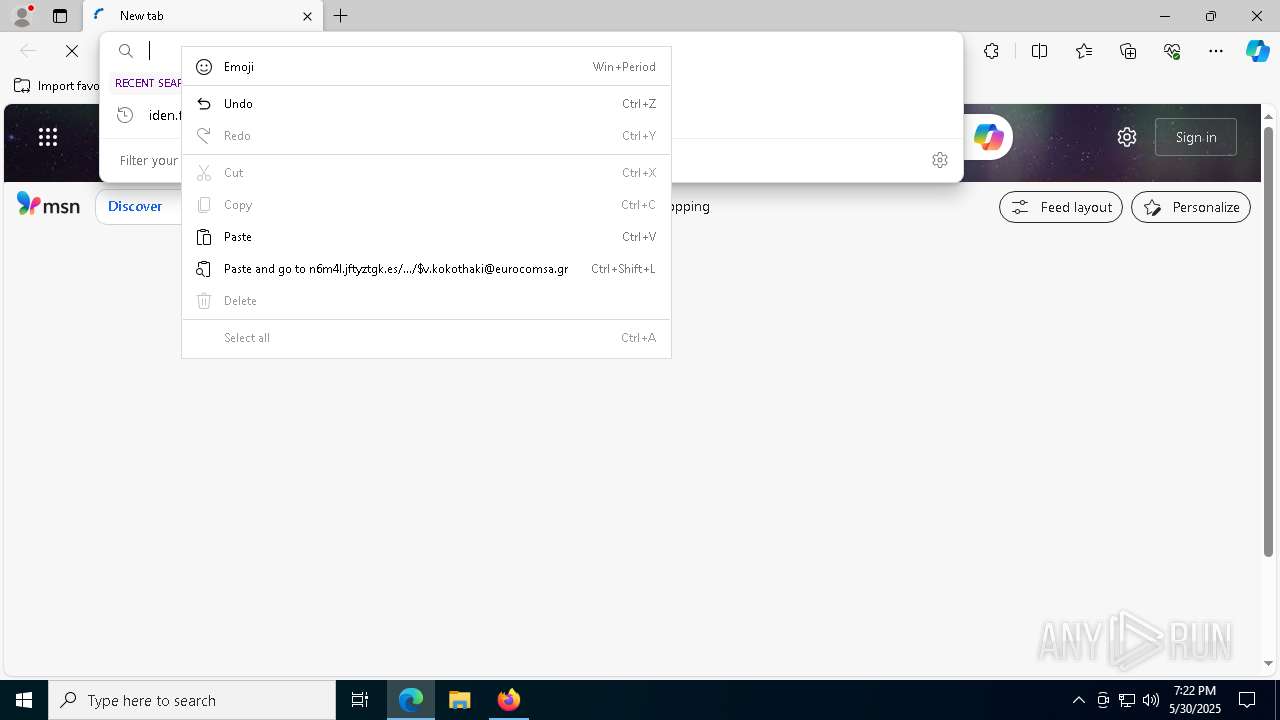Choose Select all from context menu

pyautogui.click(x=426, y=338)
